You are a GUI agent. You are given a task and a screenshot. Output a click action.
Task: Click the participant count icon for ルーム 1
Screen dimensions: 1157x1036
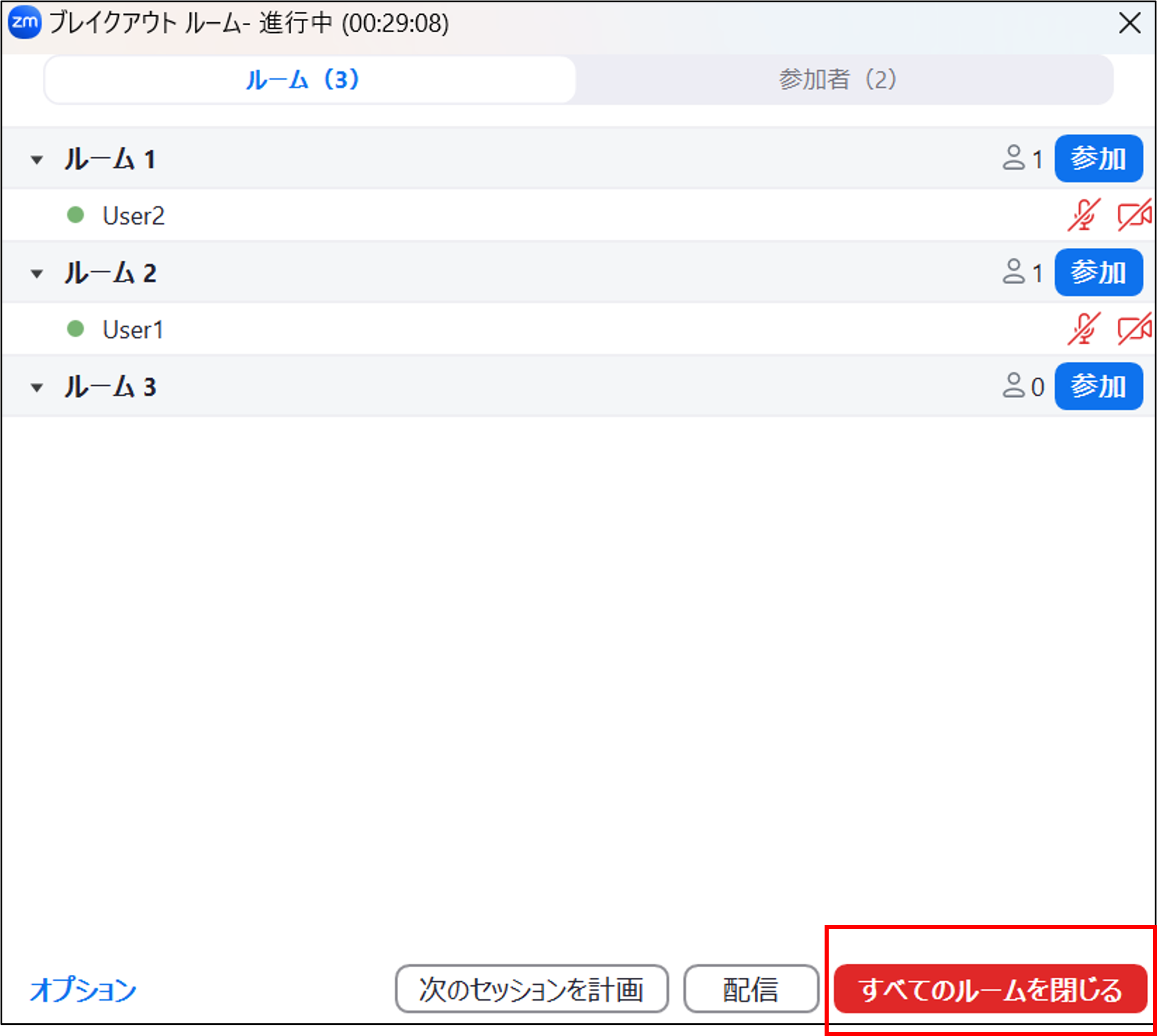click(1014, 159)
